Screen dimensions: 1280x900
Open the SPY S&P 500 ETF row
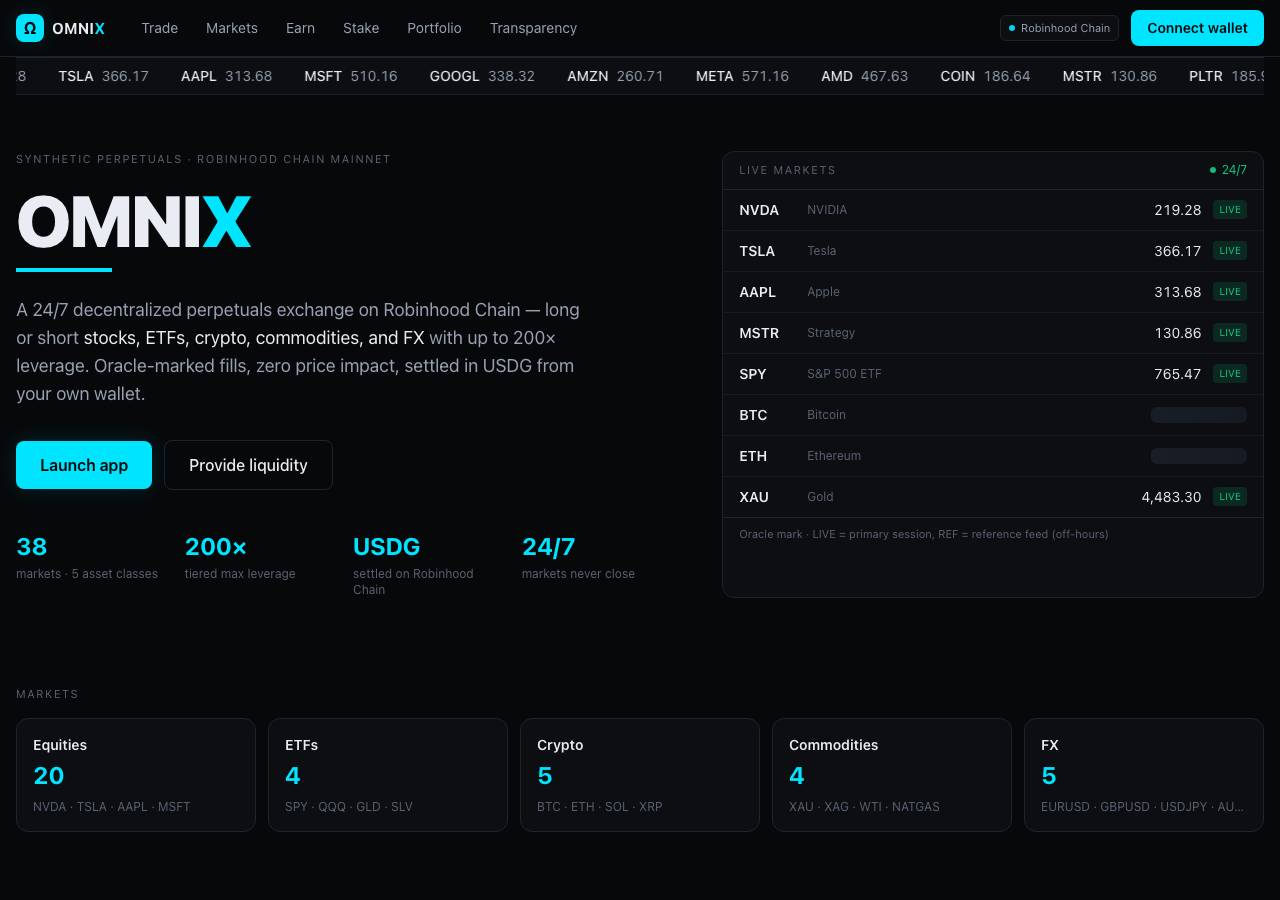[993, 374]
